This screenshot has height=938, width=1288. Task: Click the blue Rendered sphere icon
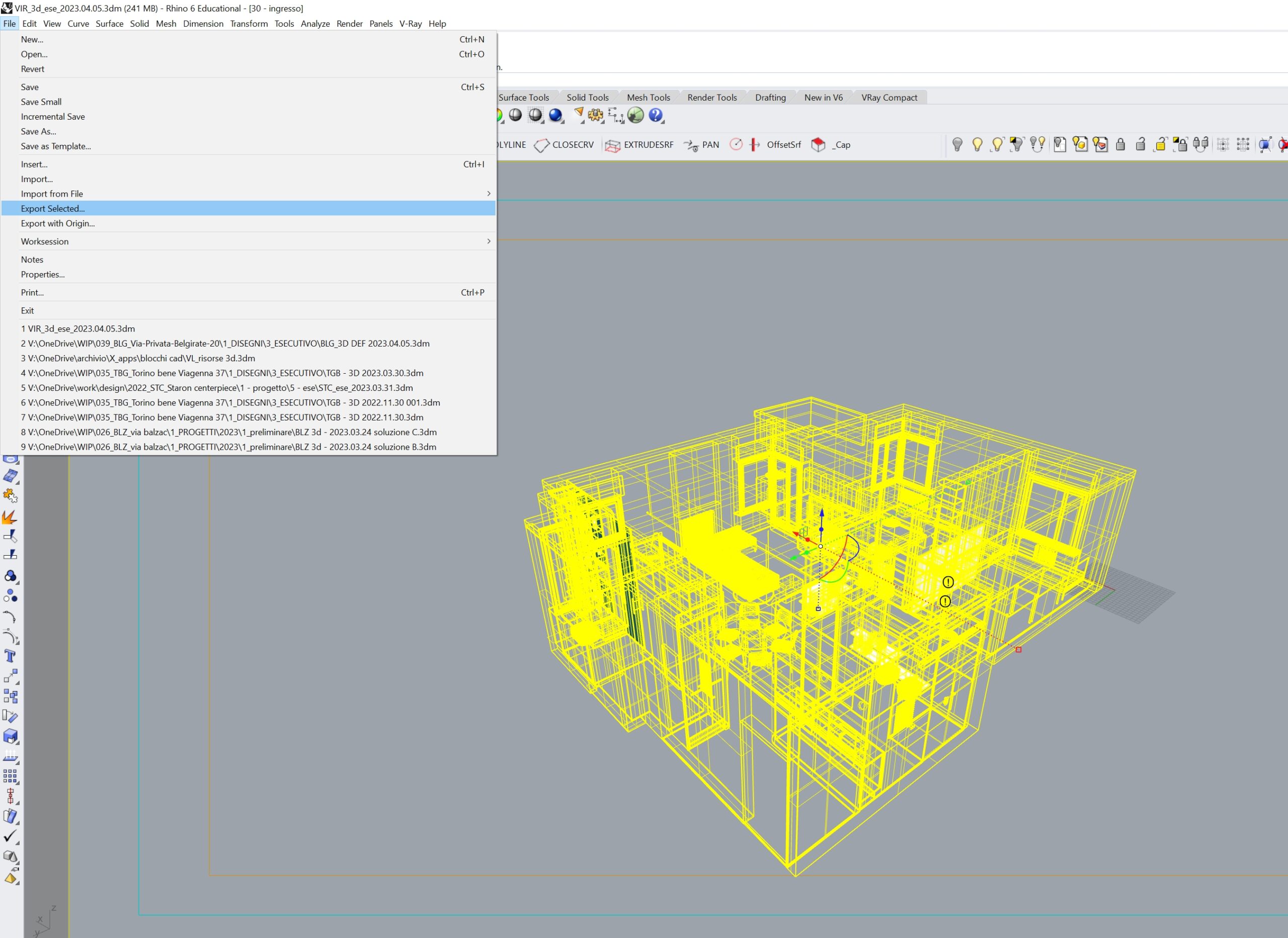coord(555,115)
